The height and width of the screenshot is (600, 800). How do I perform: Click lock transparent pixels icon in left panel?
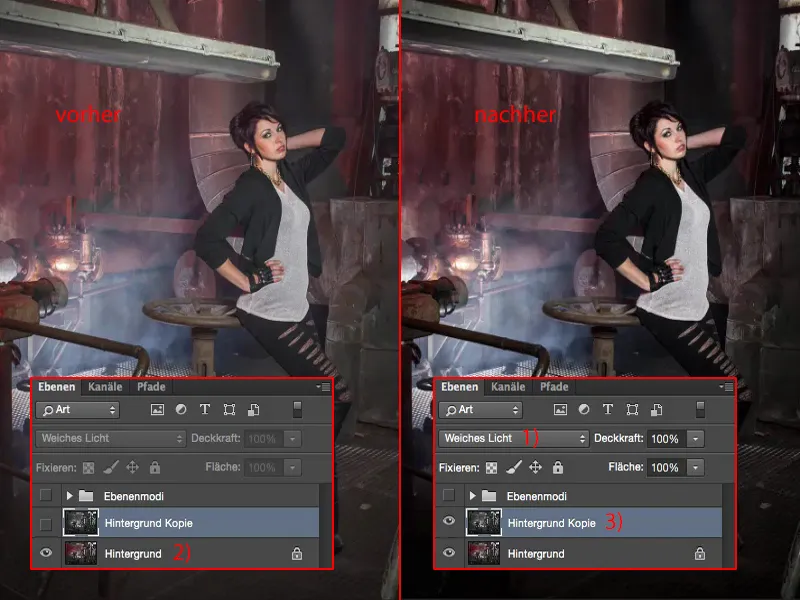pyautogui.click(x=88, y=468)
